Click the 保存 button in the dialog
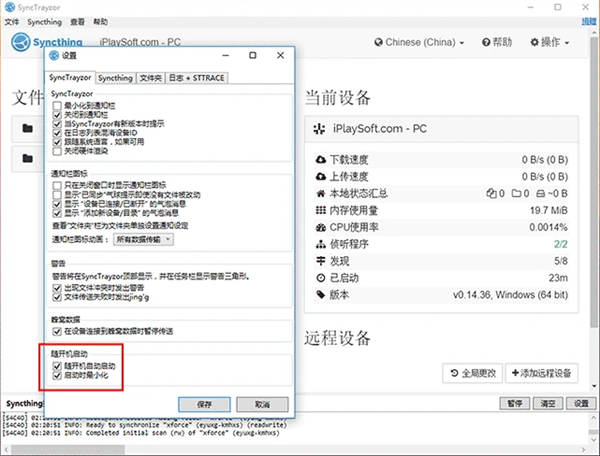Viewport: 600px width, 456px height. click(204, 404)
